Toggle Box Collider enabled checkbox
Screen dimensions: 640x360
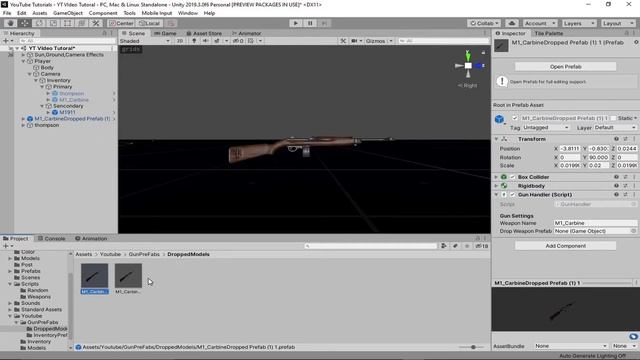(513, 177)
